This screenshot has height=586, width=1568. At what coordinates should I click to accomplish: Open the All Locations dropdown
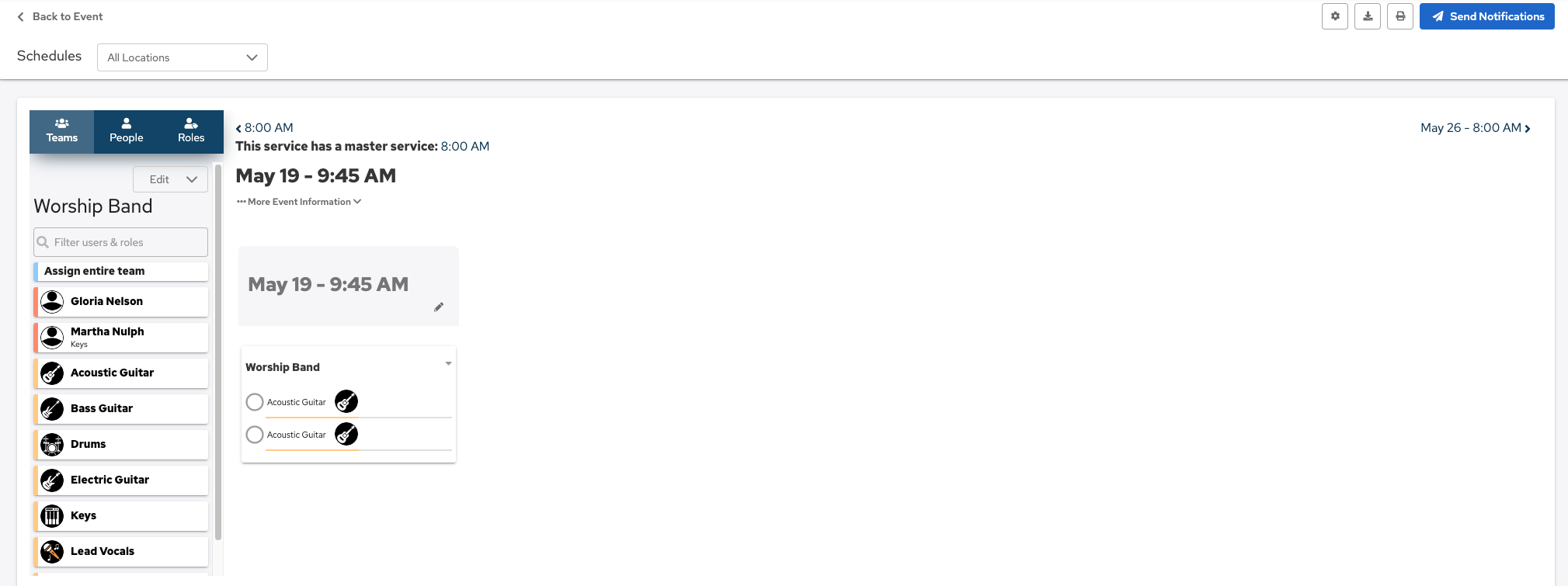(x=183, y=57)
